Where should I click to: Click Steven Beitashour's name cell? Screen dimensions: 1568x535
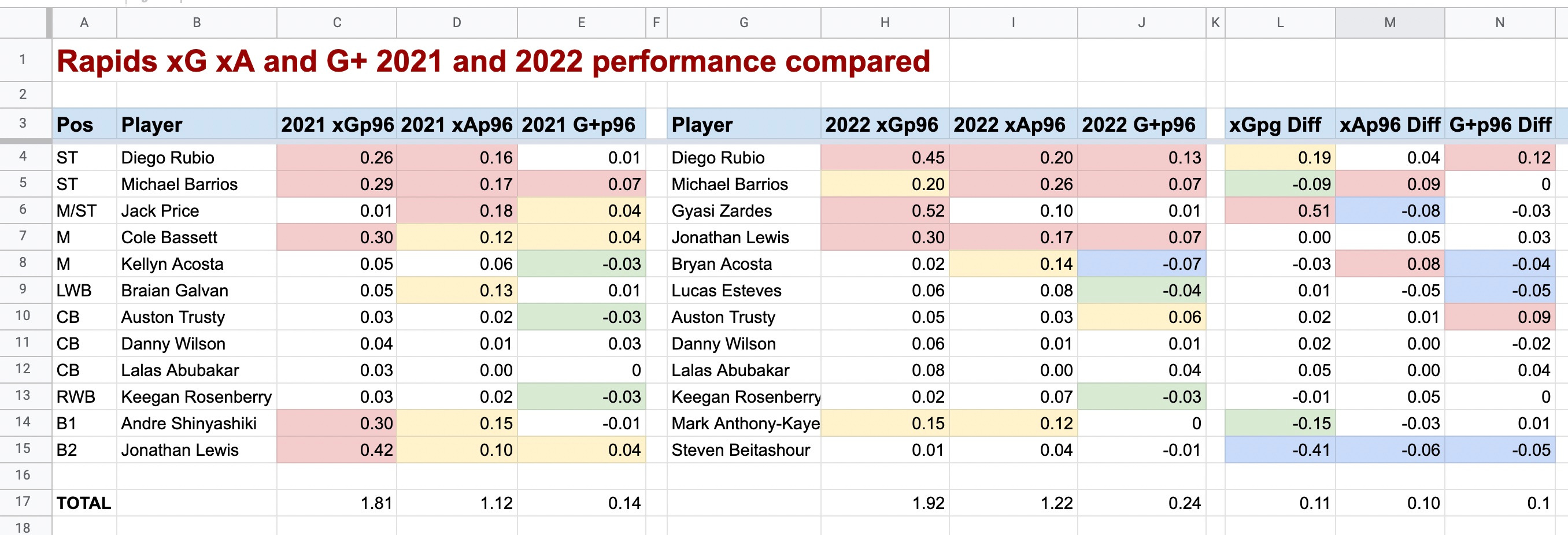pos(742,450)
